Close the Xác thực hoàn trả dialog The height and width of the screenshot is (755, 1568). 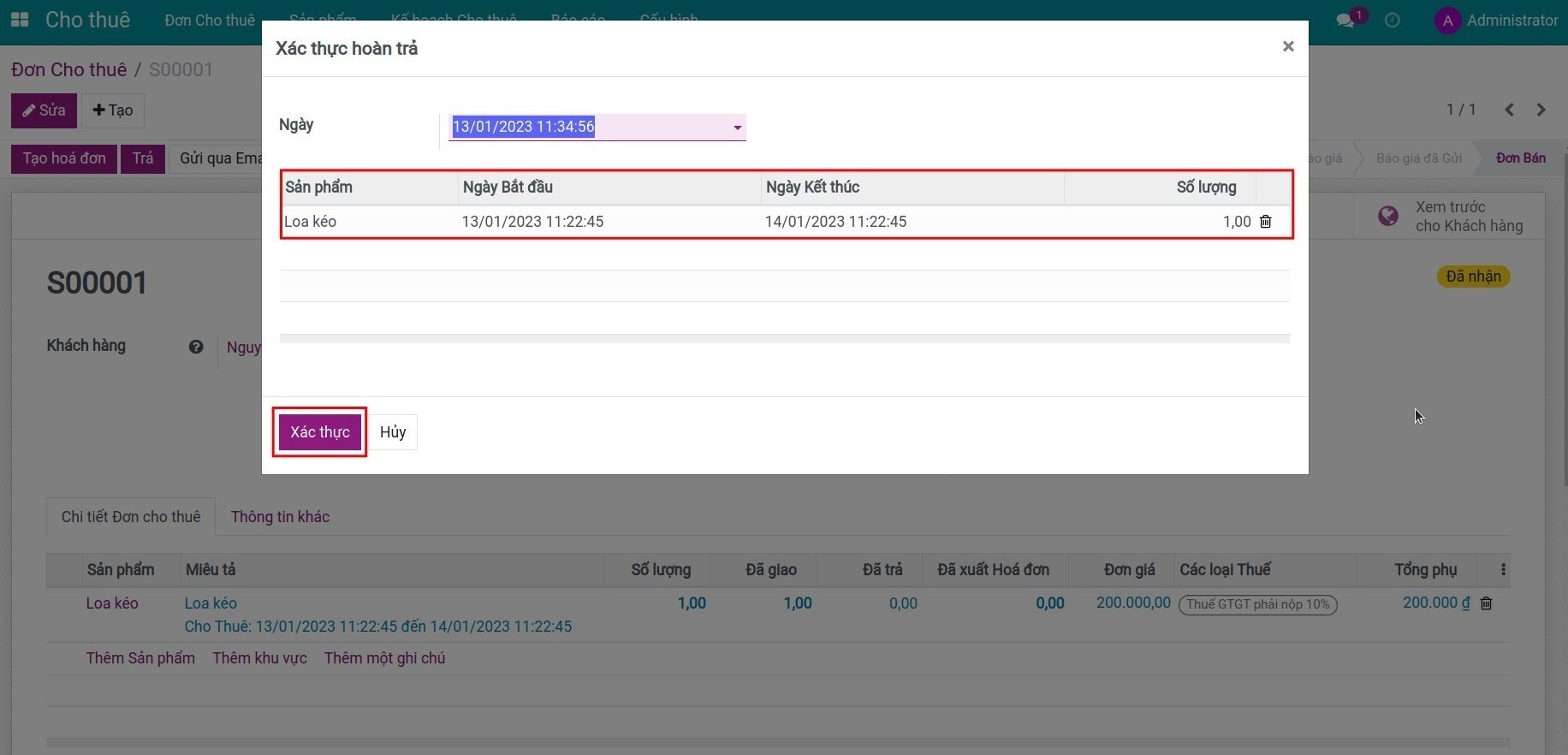point(1287,46)
